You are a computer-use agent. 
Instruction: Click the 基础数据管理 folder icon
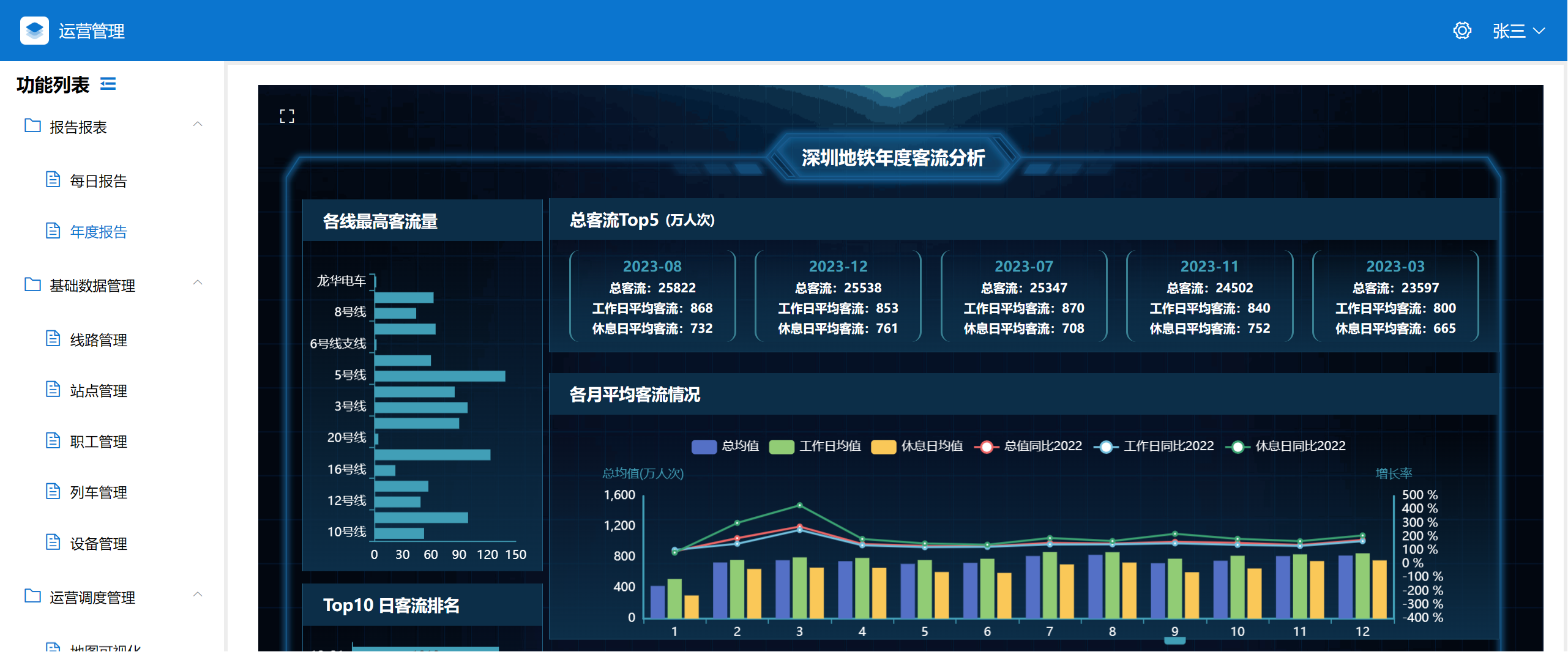pyautogui.click(x=32, y=284)
